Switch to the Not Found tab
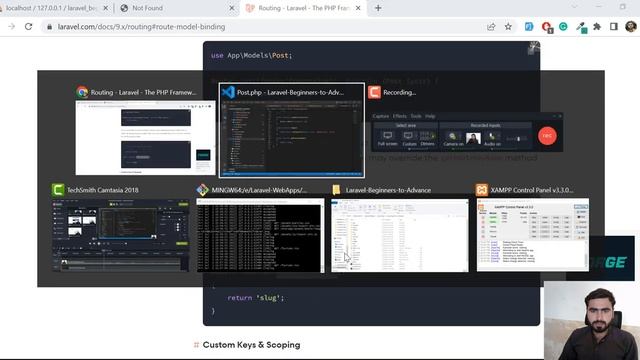The height and width of the screenshot is (360, 640). 147,8
